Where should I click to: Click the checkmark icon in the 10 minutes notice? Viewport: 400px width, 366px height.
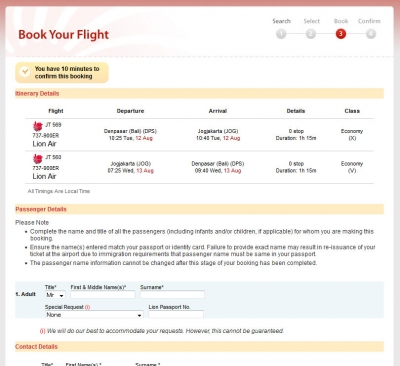point(25,72)
